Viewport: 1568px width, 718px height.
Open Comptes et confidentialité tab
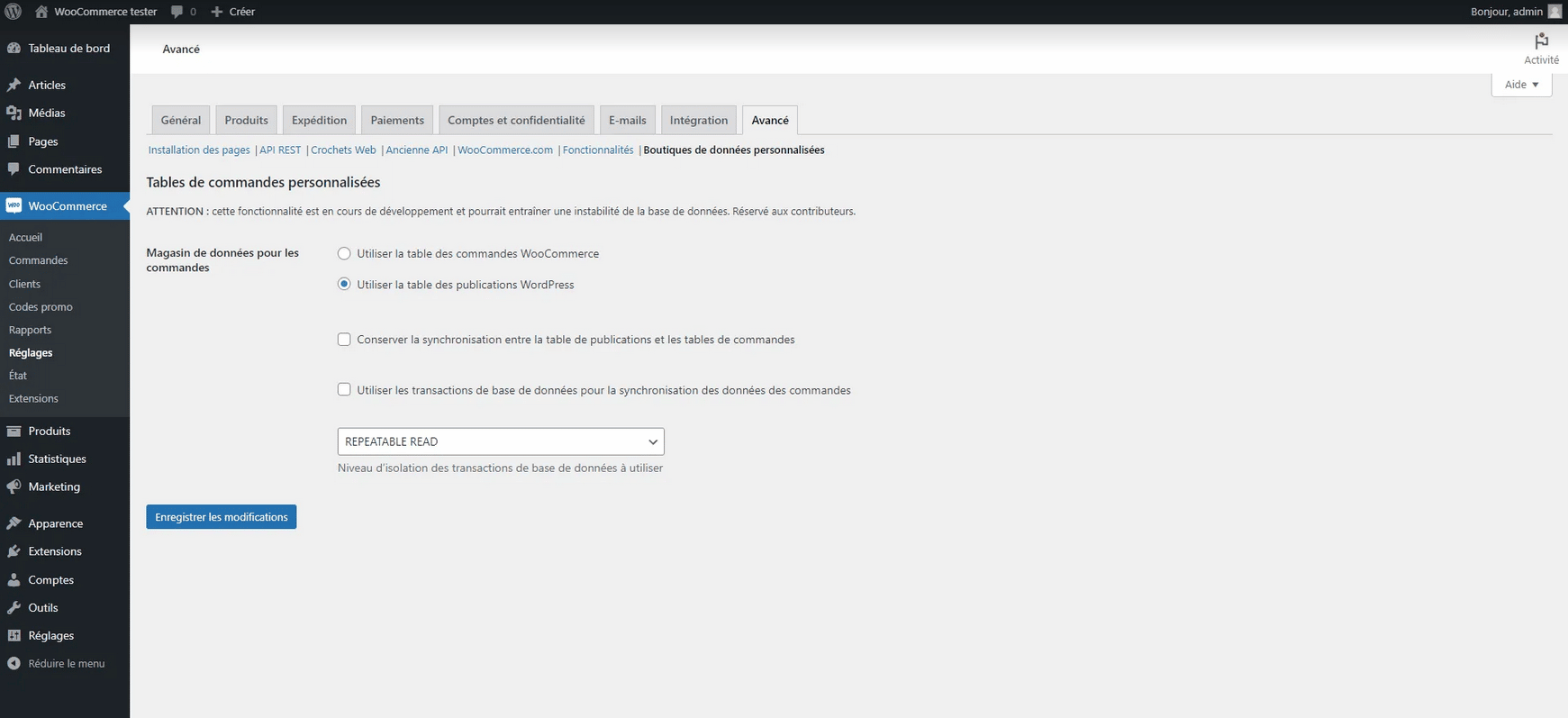tap(516, 120)
